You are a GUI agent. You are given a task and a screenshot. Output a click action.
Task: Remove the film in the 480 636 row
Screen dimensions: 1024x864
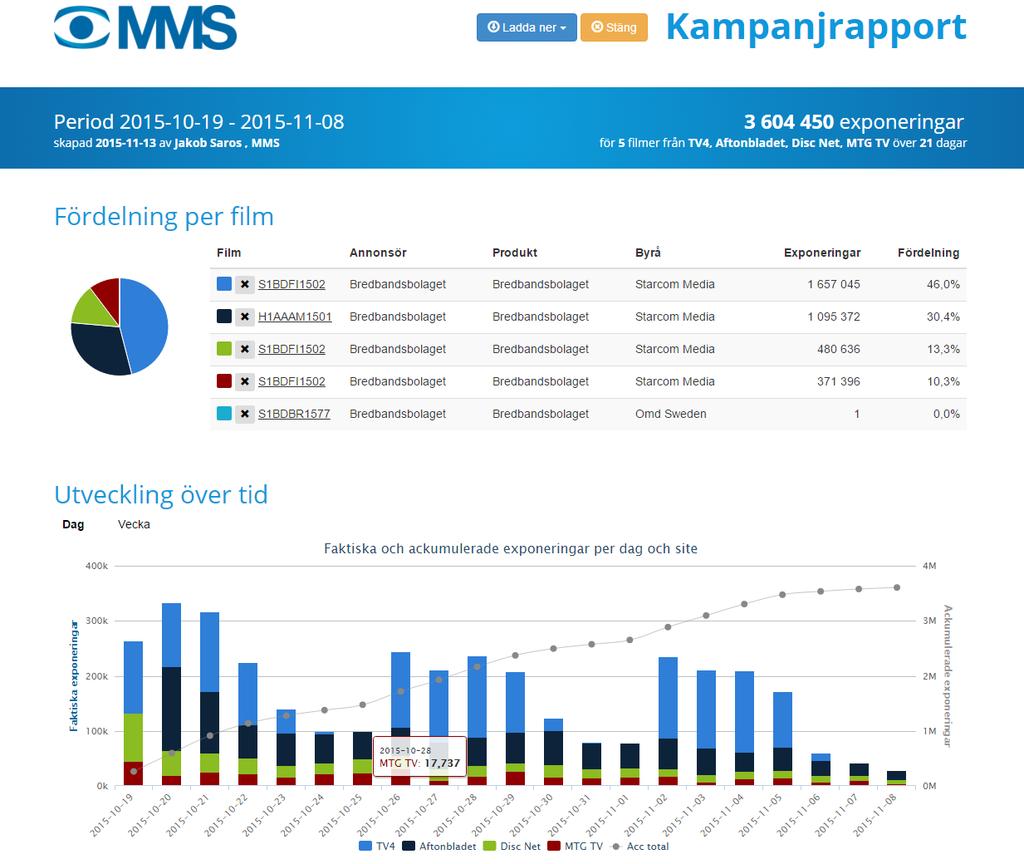pyautogui.click(x=245, y=349)
